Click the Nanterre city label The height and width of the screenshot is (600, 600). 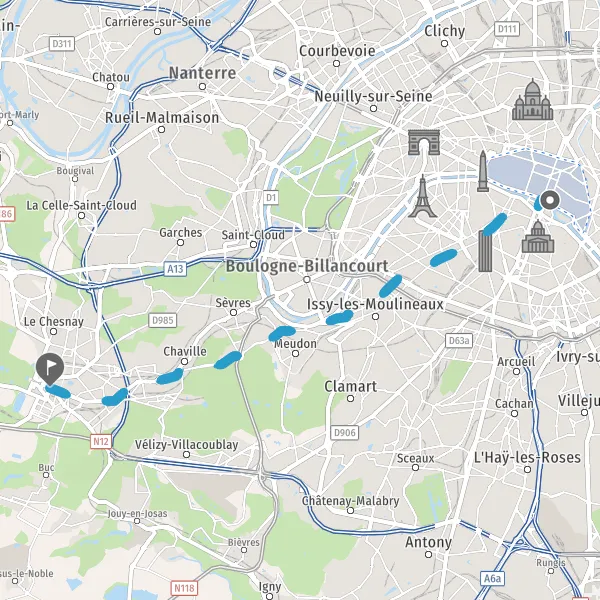click(202, 73)
